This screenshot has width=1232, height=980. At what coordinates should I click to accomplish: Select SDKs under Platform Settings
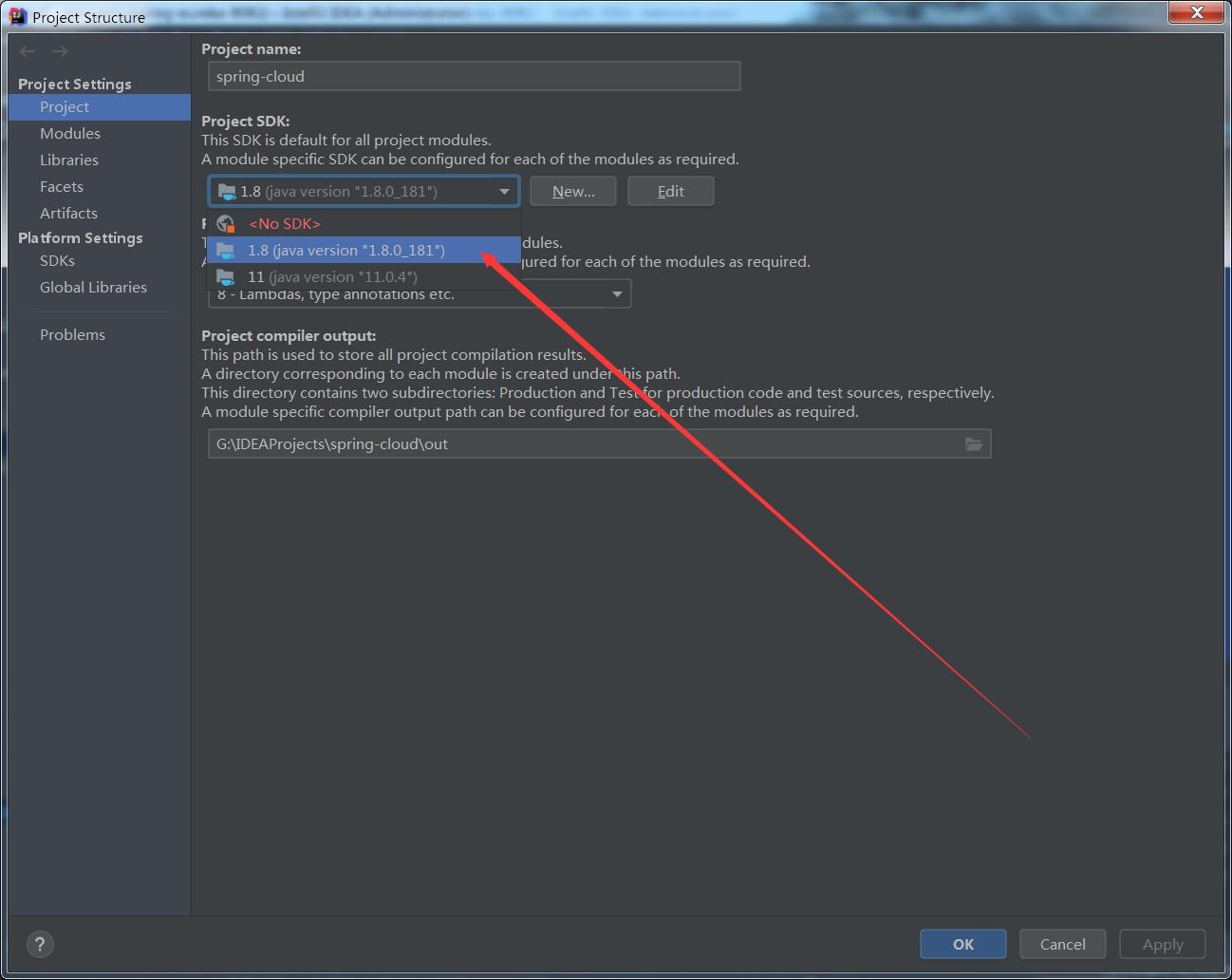57,260
